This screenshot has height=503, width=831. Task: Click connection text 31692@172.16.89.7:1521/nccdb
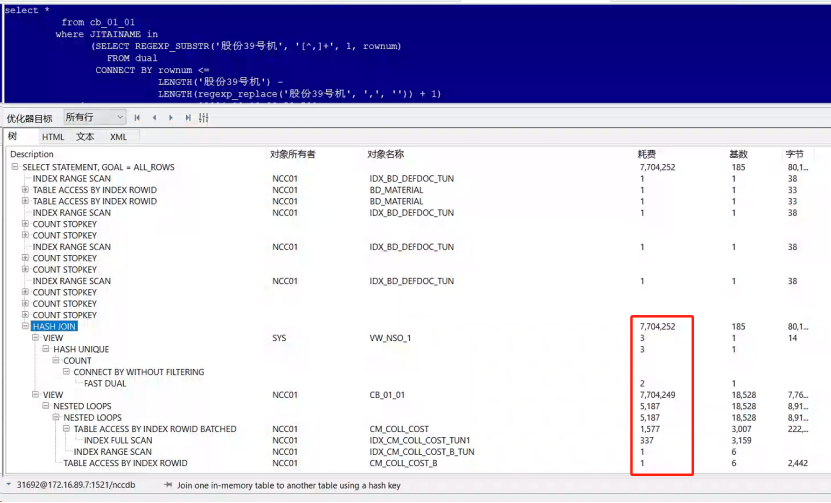pyautogui.click(x=76, y=484)
